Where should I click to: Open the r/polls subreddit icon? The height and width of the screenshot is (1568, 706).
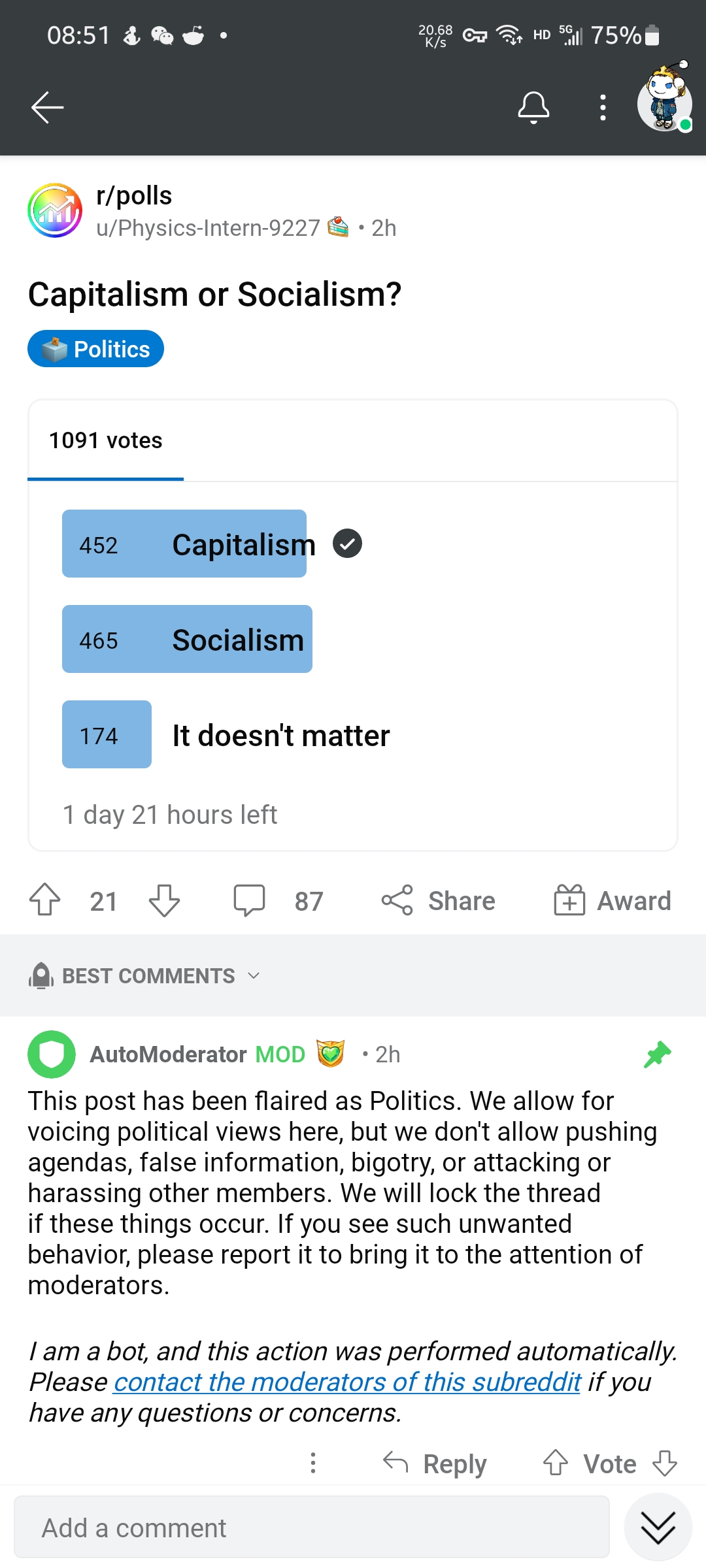click(55, 210)
